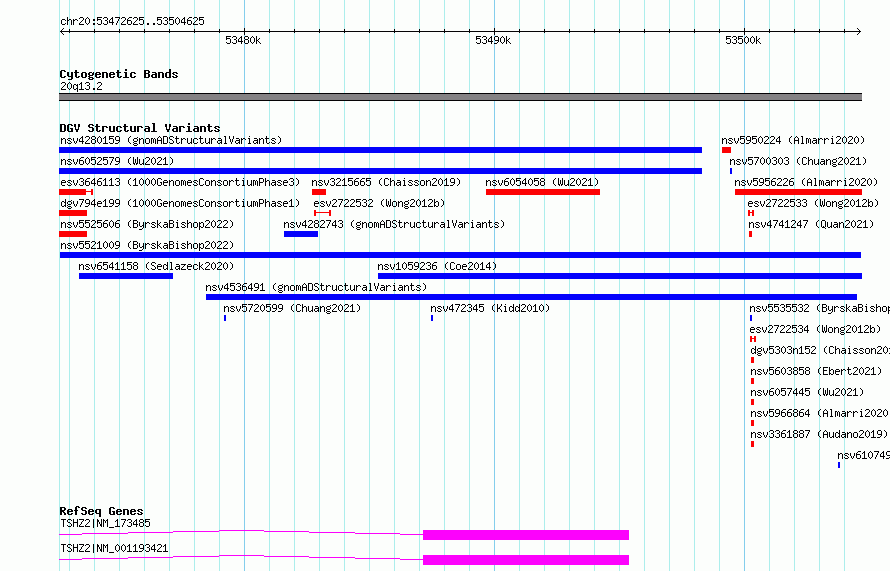Click the esv2722532 (Wong2012b) label

click(x=379, y=203)
